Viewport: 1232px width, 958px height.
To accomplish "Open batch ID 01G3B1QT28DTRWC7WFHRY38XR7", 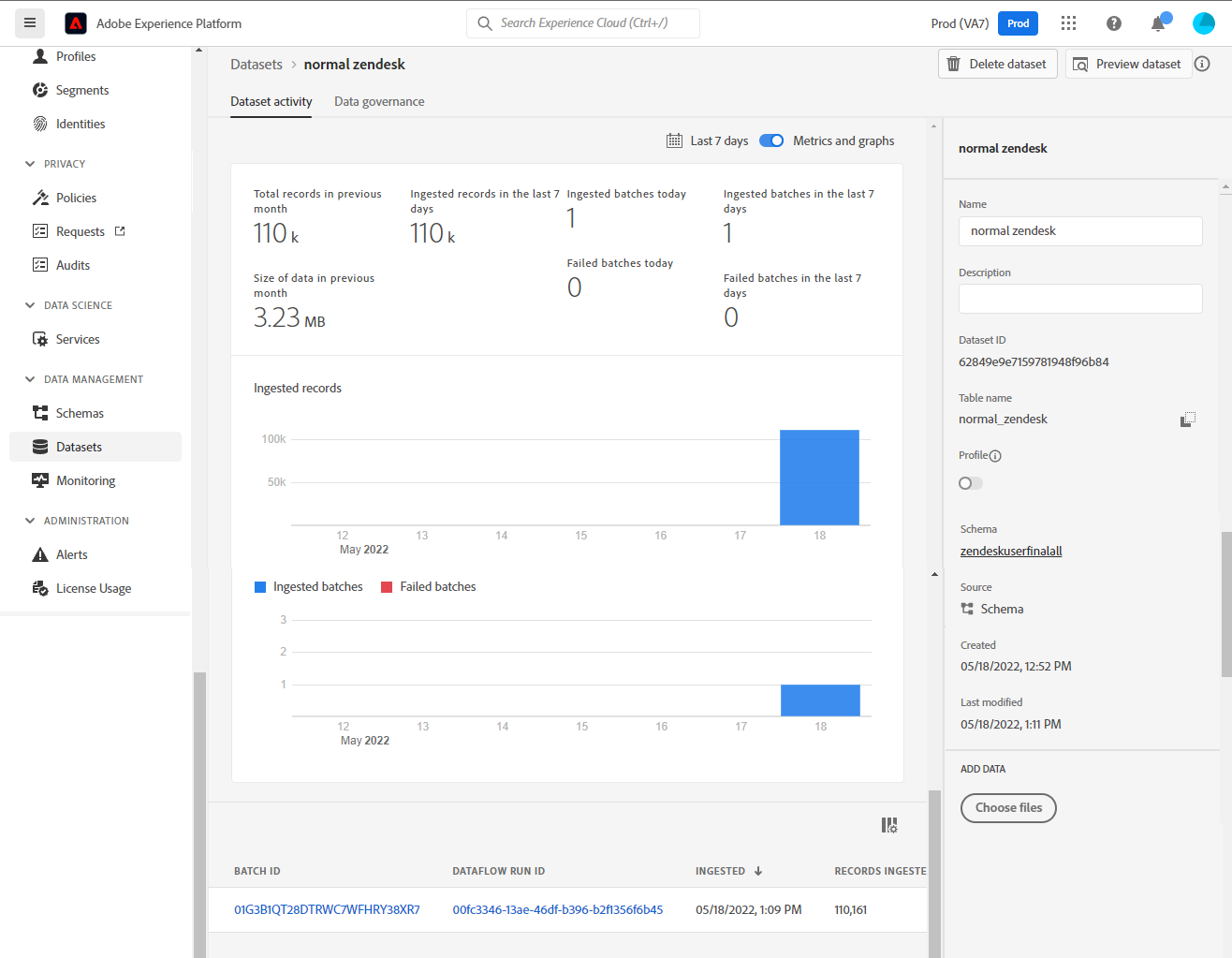I will [x=327, y=909].
